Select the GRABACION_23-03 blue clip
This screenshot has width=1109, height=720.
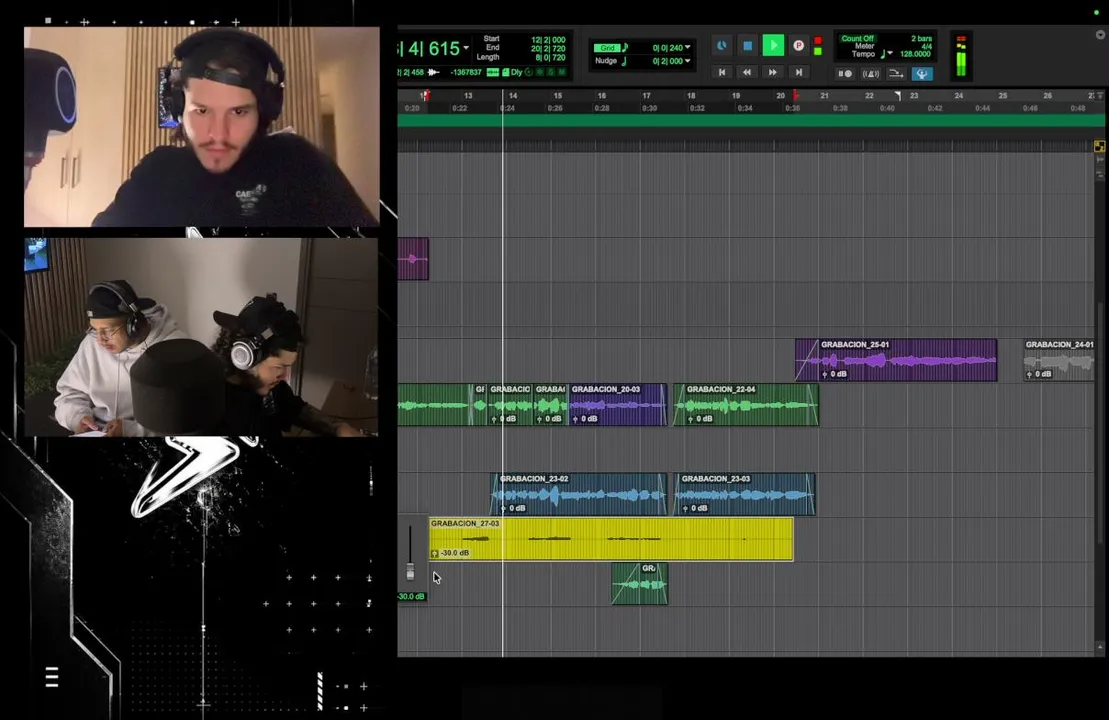click(744, 494)
